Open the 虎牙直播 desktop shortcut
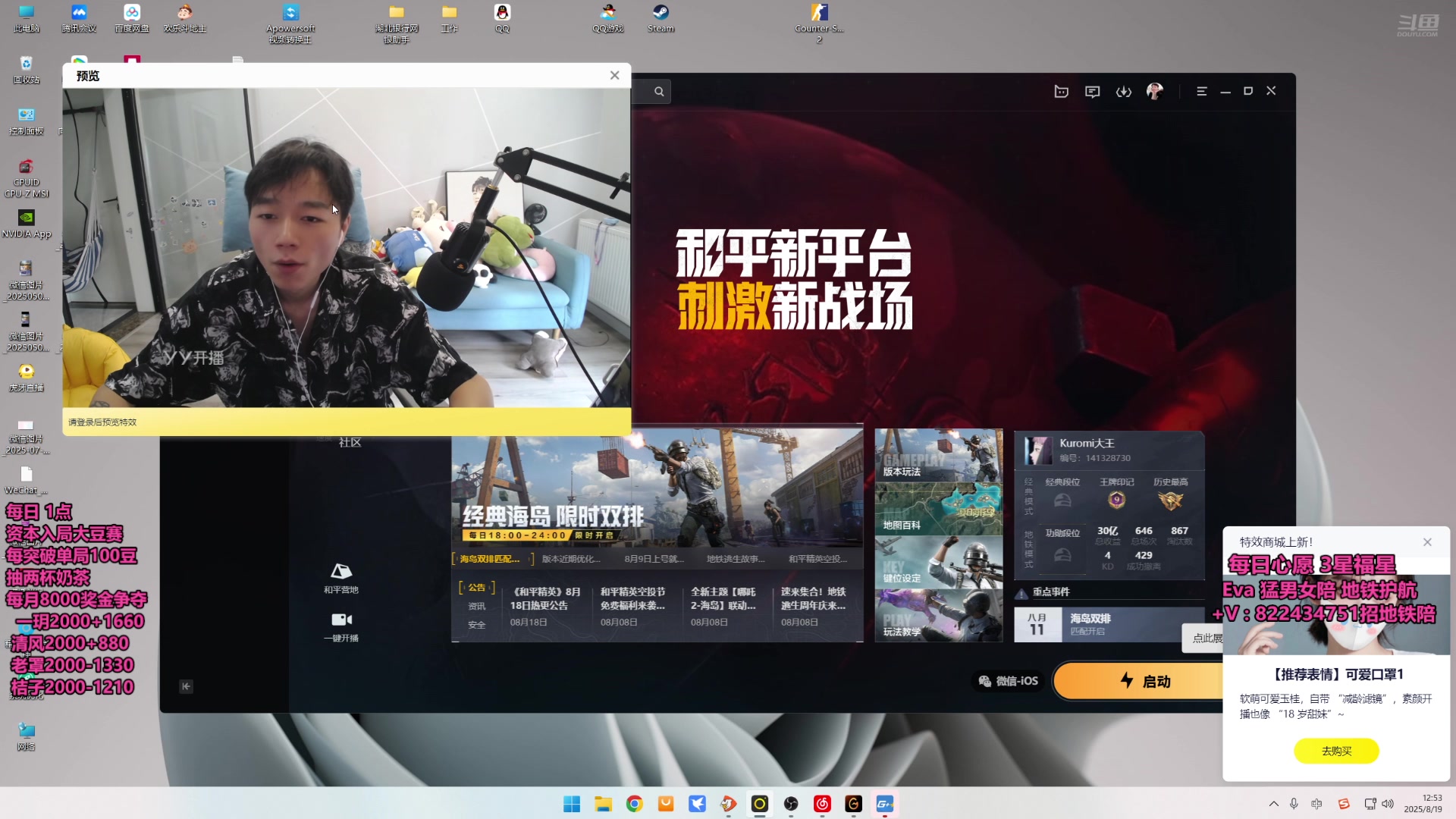The image size is (1456, 819). pos(26,378)
